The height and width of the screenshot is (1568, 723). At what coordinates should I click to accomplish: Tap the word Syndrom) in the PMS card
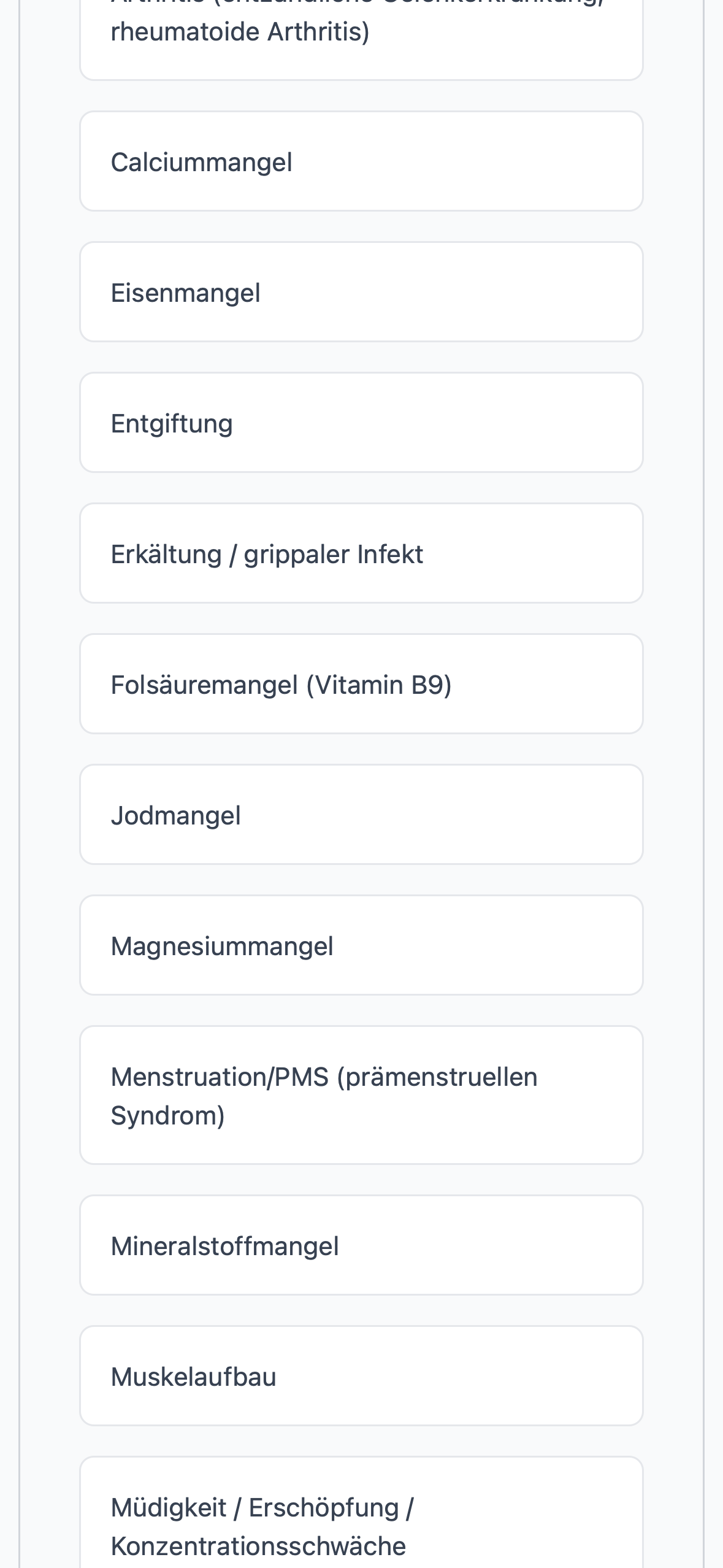click(x=168, y=1115)
